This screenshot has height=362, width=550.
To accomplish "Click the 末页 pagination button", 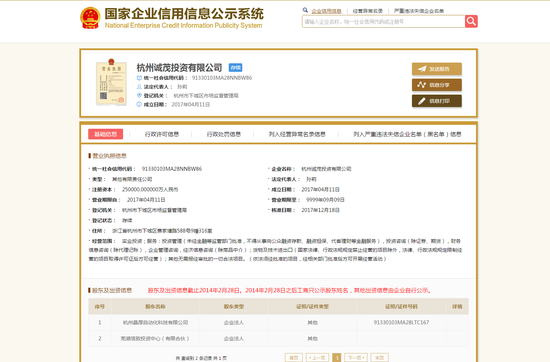I will tap(380, 357).
